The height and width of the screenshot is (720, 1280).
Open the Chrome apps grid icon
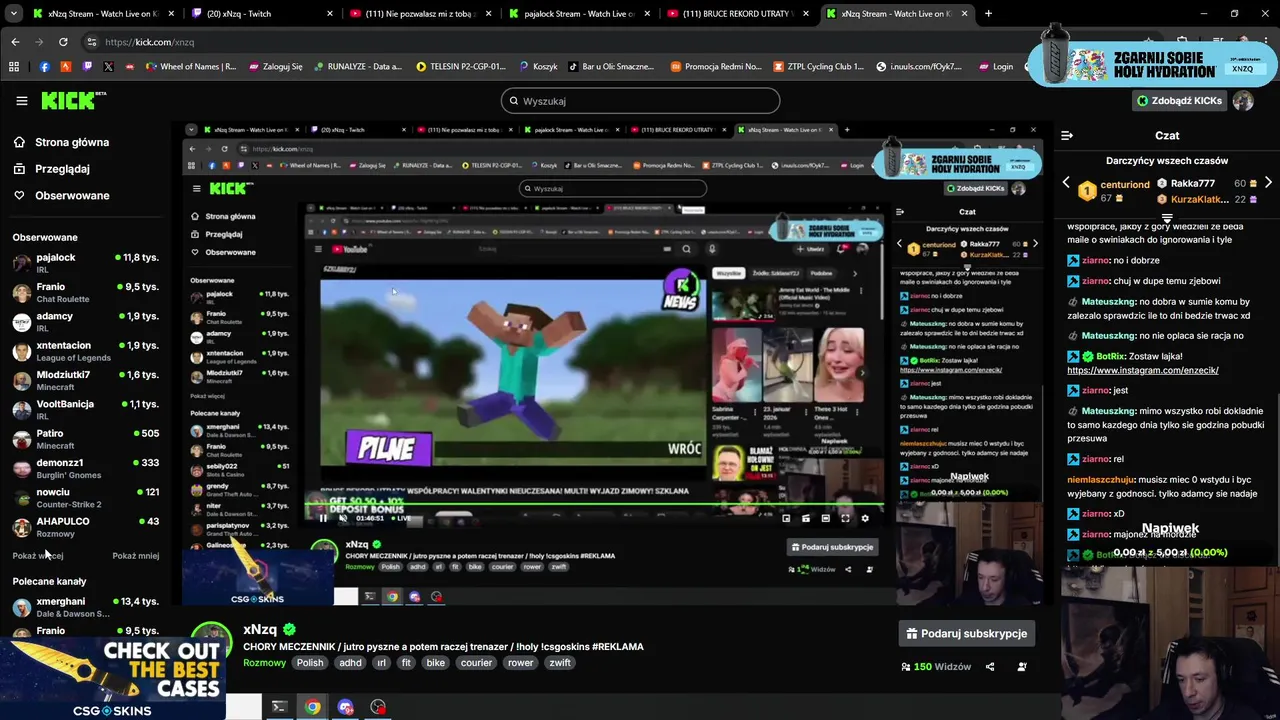click(x=14, y=67)
